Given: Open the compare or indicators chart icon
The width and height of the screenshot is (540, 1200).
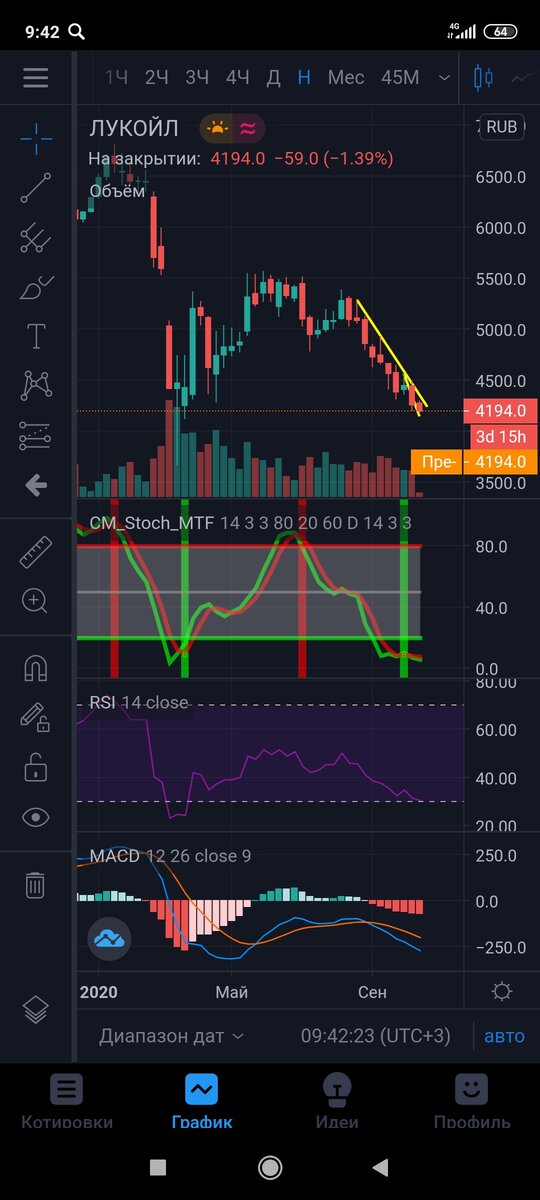Looking at the screenshot, I should point(524,77).
